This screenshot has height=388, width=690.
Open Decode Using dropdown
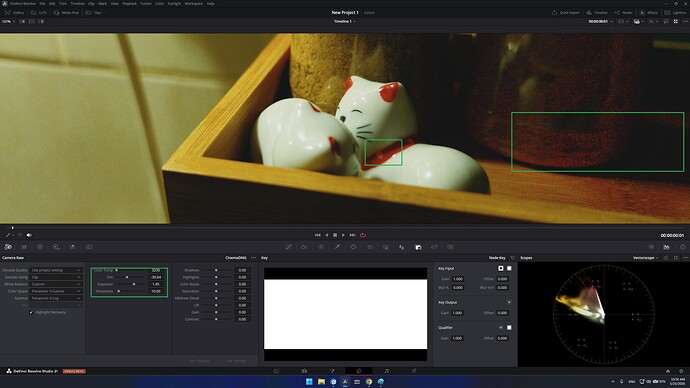(x=56, y=277)
